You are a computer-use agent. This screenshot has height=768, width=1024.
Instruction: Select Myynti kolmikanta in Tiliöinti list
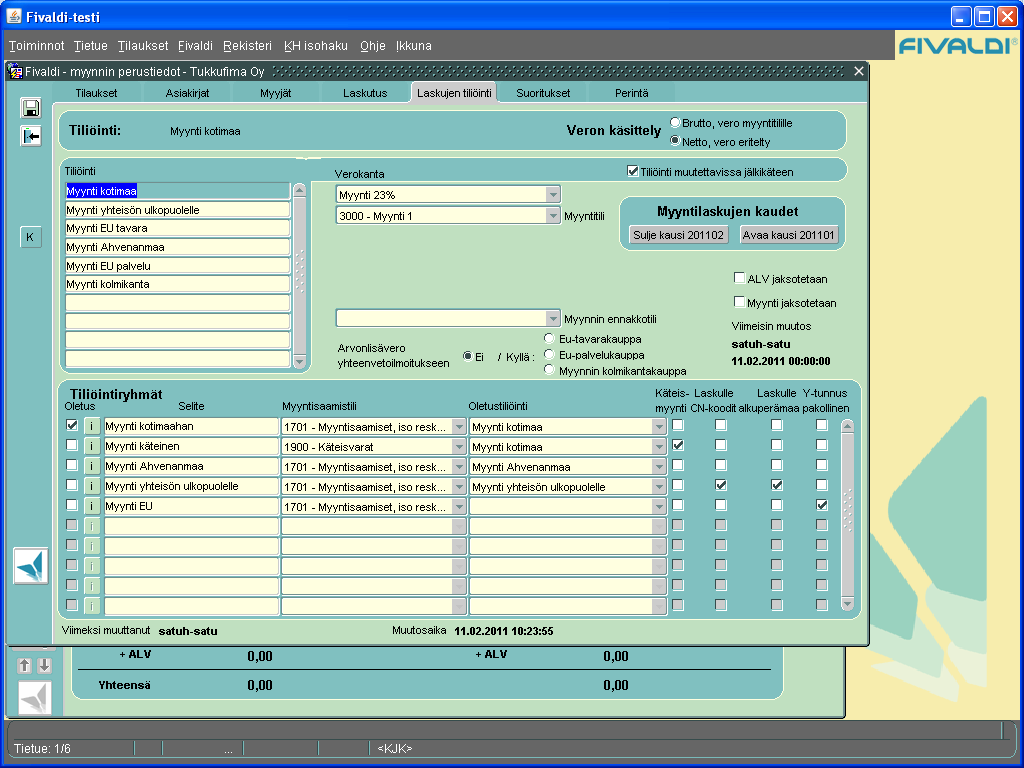click(x=178, y=285)
